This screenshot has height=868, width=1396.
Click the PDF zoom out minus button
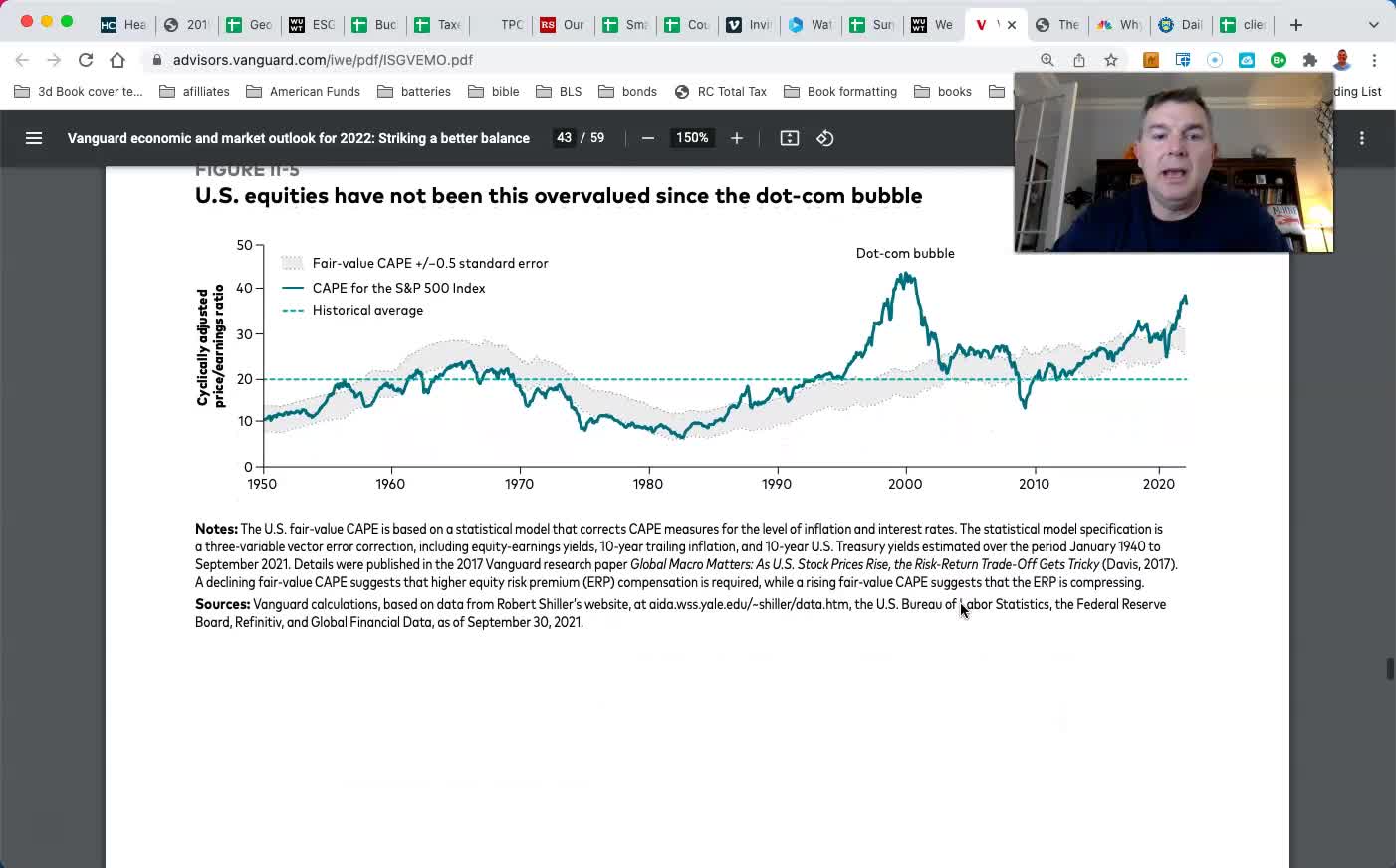point(648,138)
